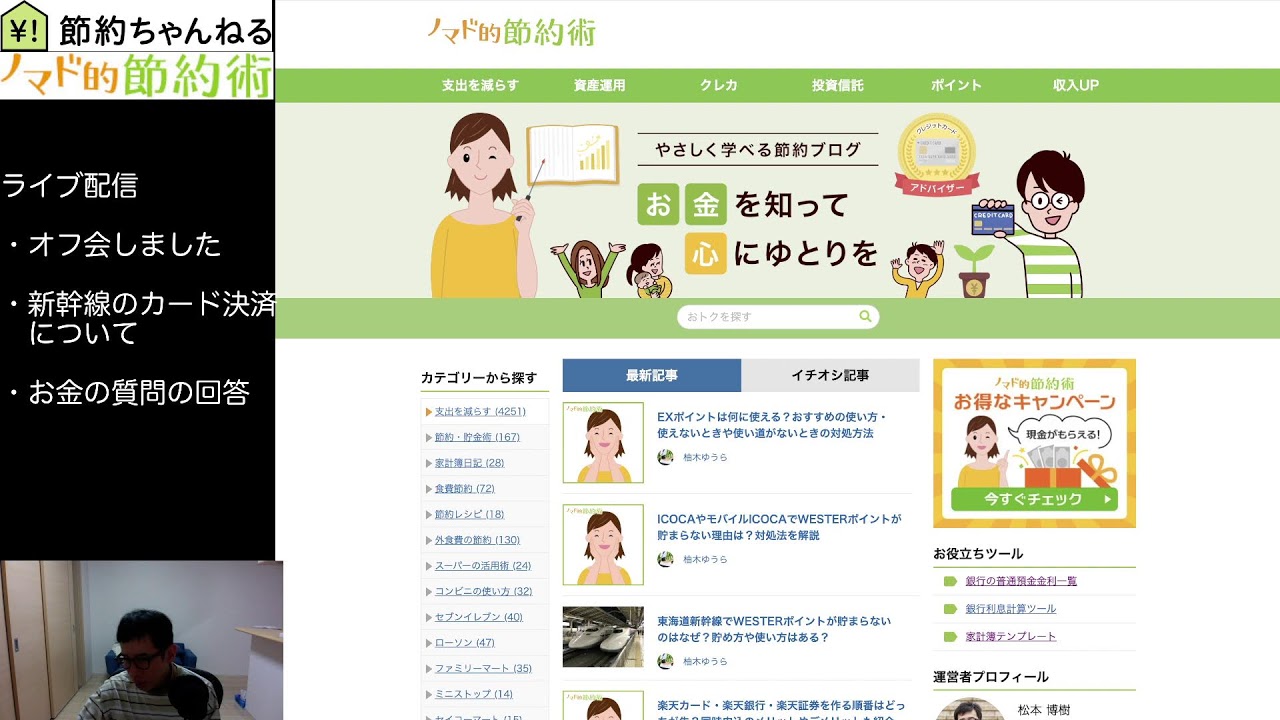This screenshot has width=1280, height=720.
Task: Switch to the イチオシ記事 tab
Action: (x=830, y=375)
